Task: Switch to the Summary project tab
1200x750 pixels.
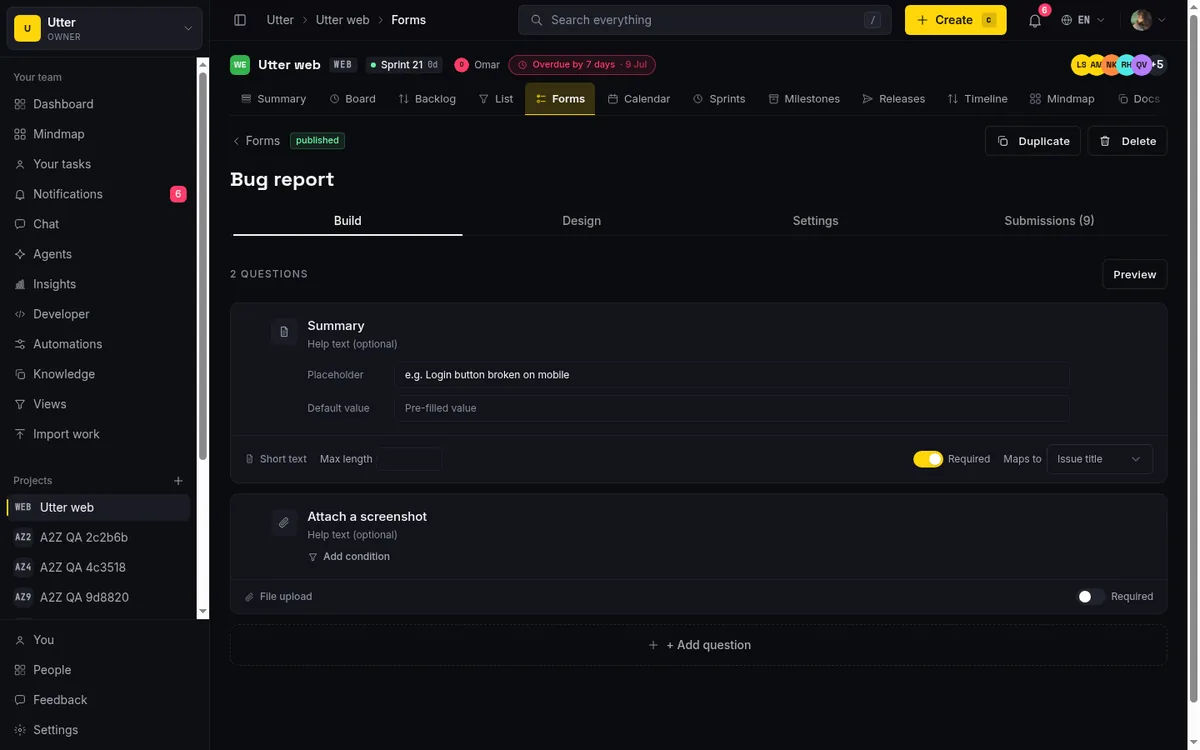Action: 274,99
